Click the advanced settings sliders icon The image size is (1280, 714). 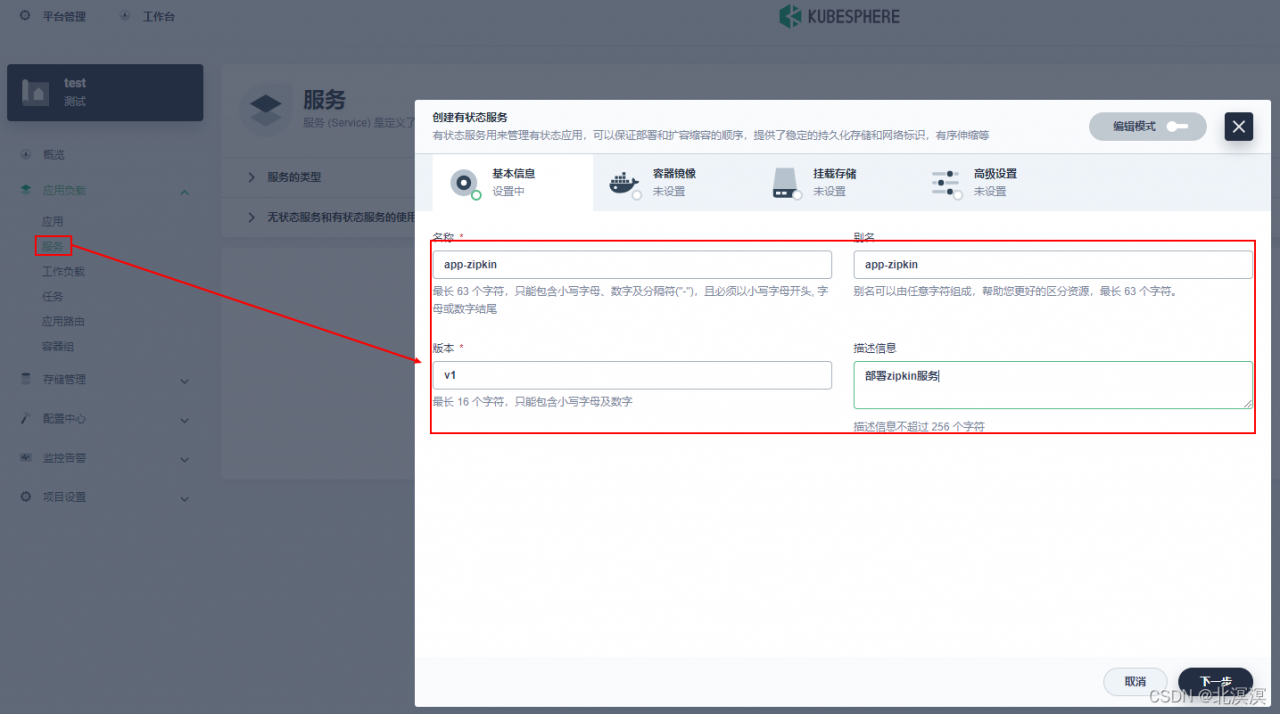tap(945, 183)
